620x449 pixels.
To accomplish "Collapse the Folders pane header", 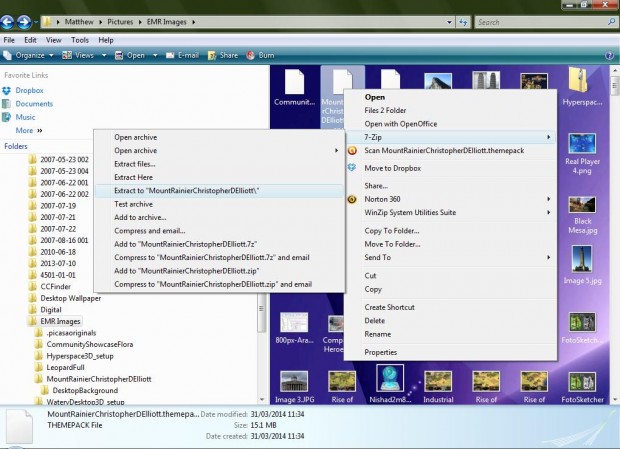I will (x=16, y=146).
